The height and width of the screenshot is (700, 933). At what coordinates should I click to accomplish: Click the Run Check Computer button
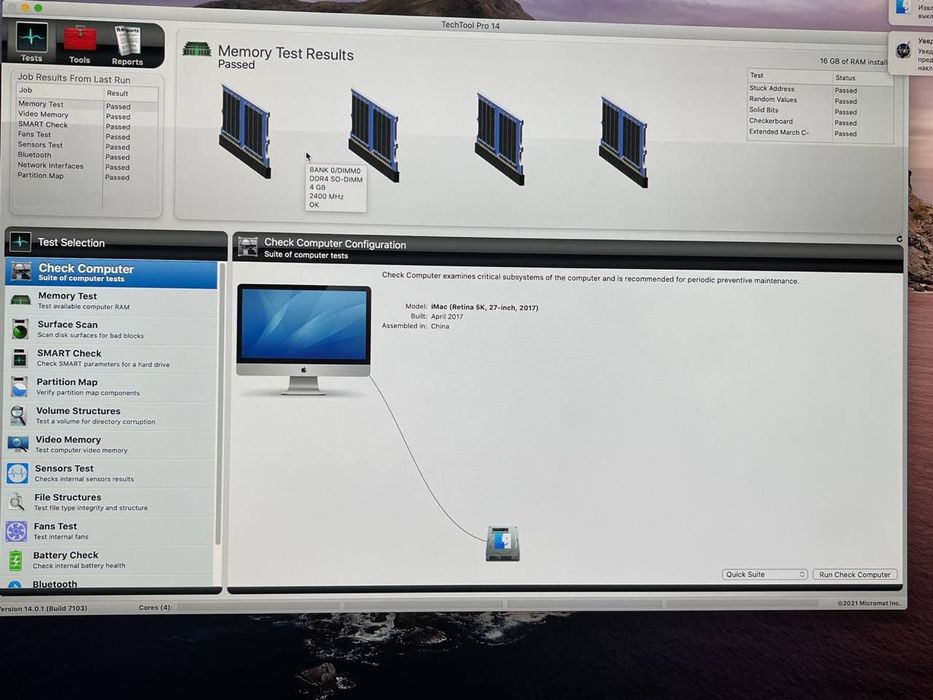point(854,574)
